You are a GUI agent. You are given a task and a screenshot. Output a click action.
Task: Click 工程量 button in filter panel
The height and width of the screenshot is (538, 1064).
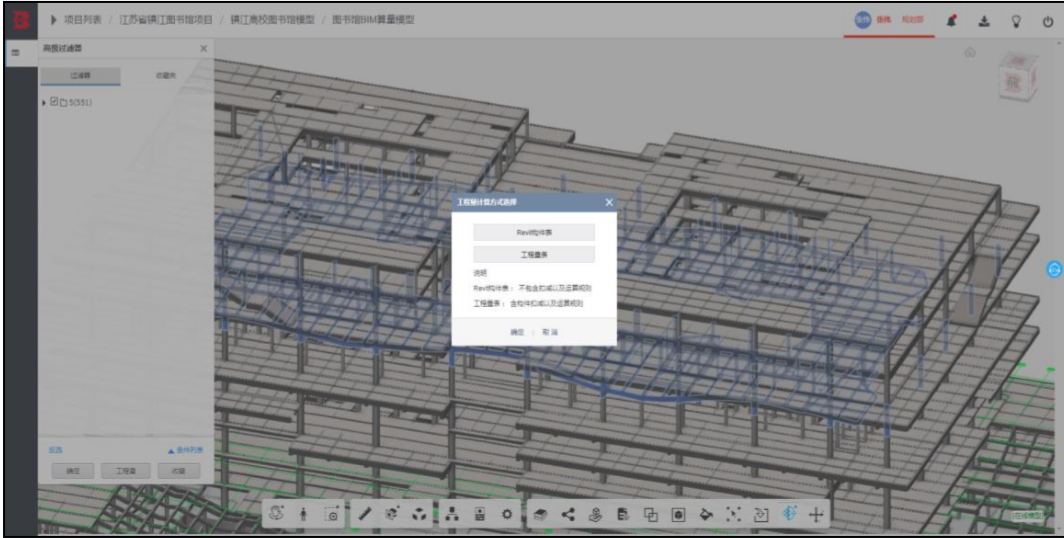click(126, 471)
